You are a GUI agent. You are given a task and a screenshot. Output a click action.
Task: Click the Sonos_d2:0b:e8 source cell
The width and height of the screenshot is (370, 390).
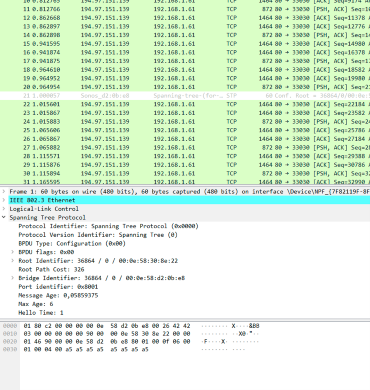(x=105, y=96)
